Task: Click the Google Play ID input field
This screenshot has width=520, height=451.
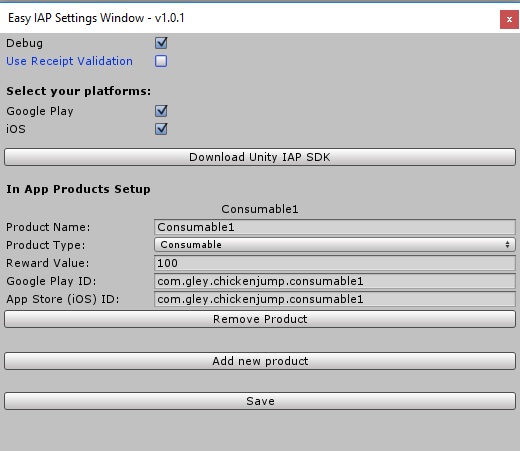Action: [x=335, y=281]
